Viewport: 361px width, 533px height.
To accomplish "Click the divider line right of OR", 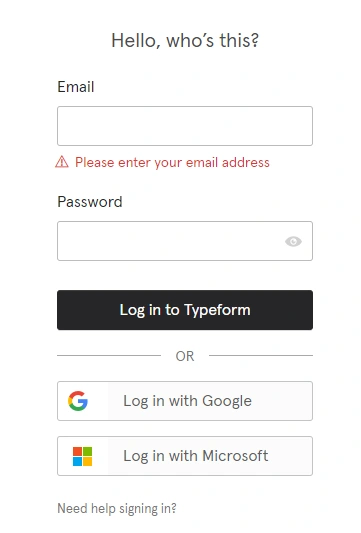I will 261,356.
